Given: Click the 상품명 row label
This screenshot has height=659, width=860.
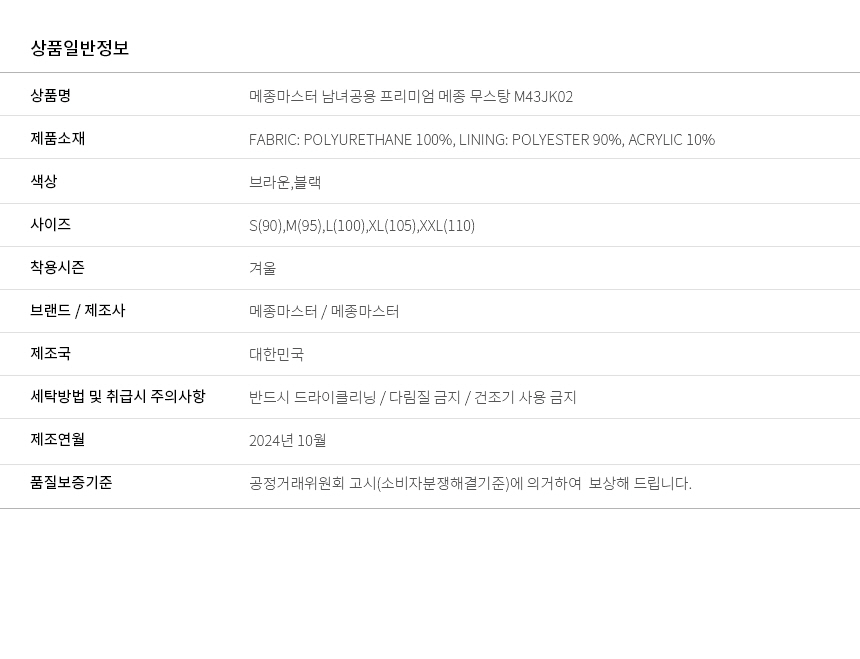Looking at the screenshot, I should [x=51, y=96].
